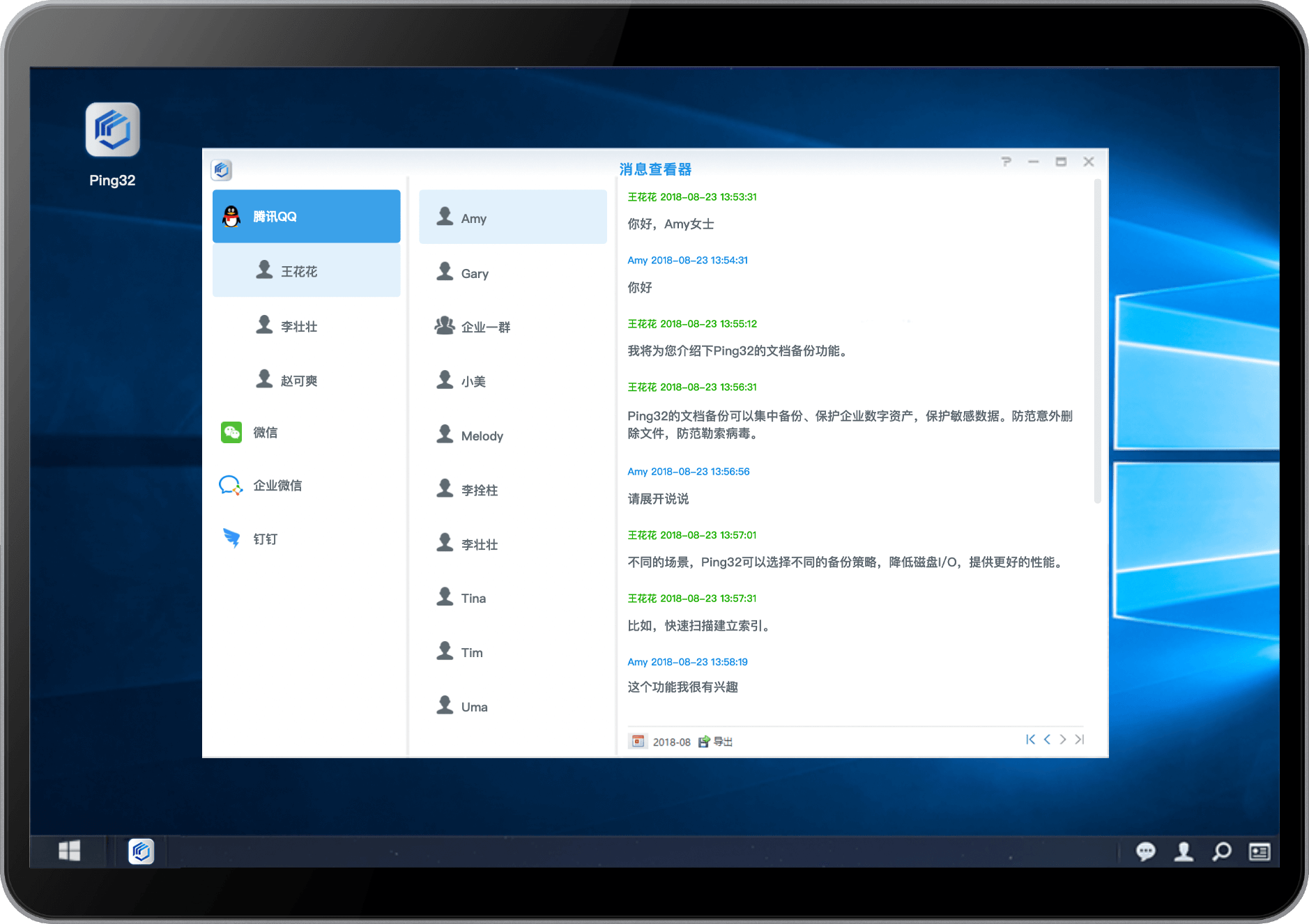This screenshot has height=924, width=1309.
Task: Click the Windows Start button
Action: pyautogui.click(x=69, y=851)
